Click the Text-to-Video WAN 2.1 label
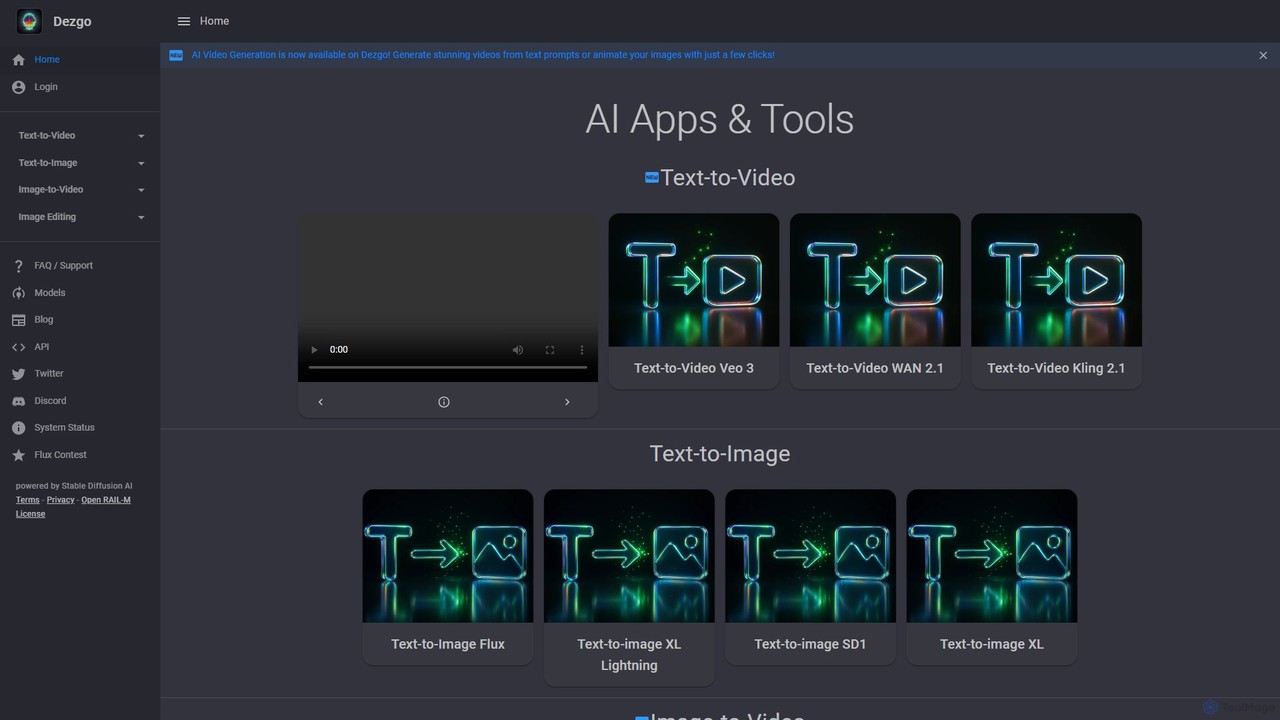This screenshot has width=1280, height=720. [x=875, y=368]
